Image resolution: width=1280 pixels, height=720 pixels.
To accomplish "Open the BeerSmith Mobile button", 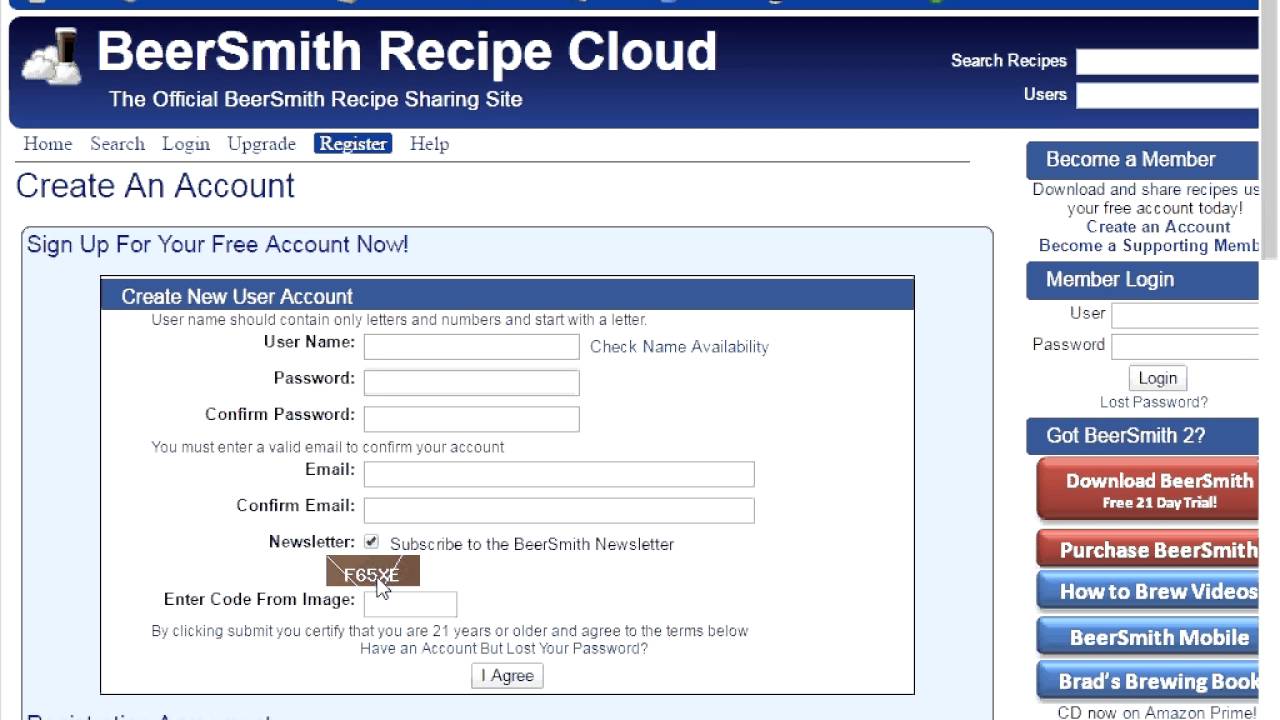I will click(x=1148, y=637).
